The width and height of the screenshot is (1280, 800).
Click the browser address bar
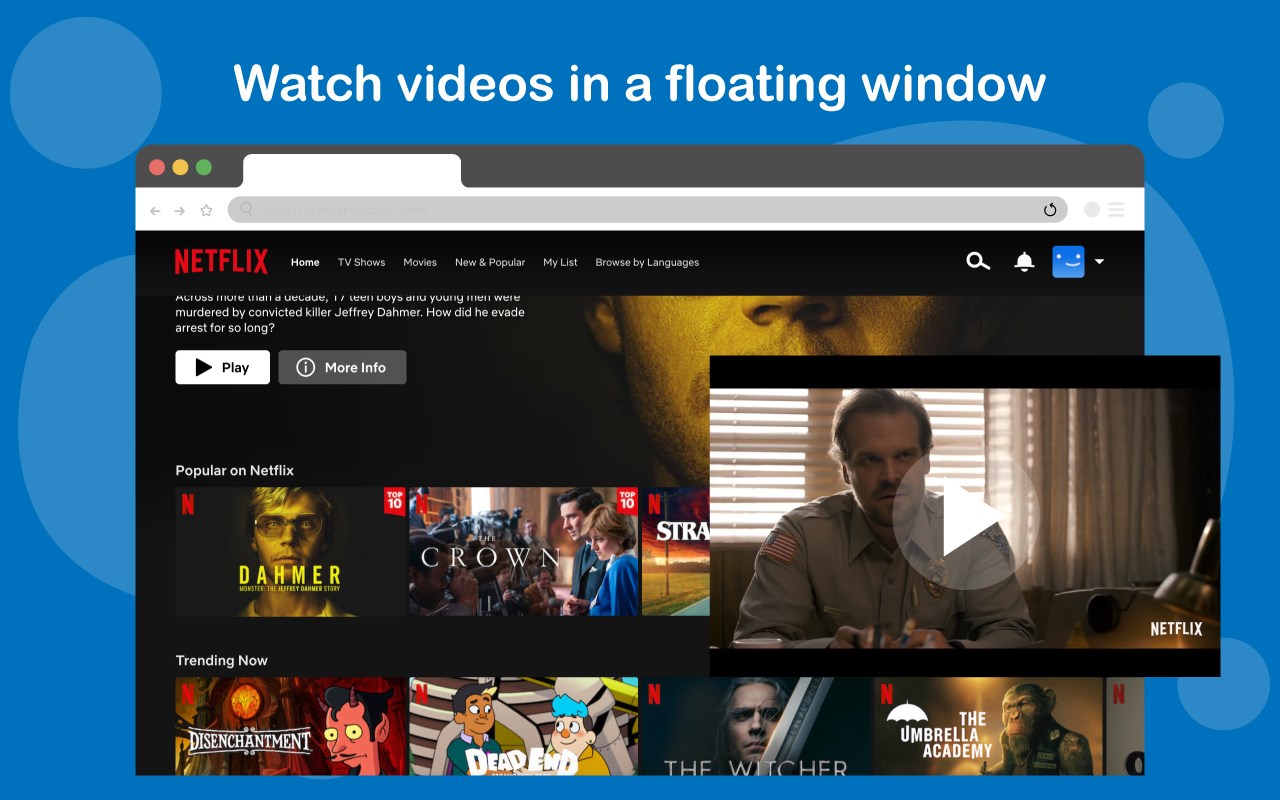647,210
